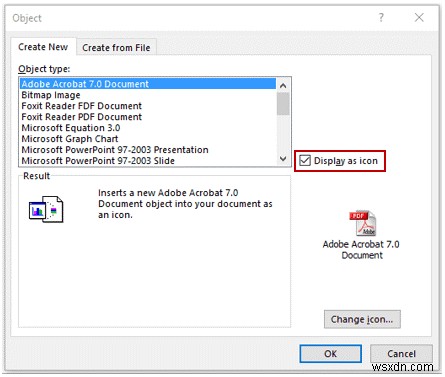Screen dimensions: 445x377
Task: Select Microsoft PowerPoint 97-2003 Slide
Action: [x=148, y=161]
